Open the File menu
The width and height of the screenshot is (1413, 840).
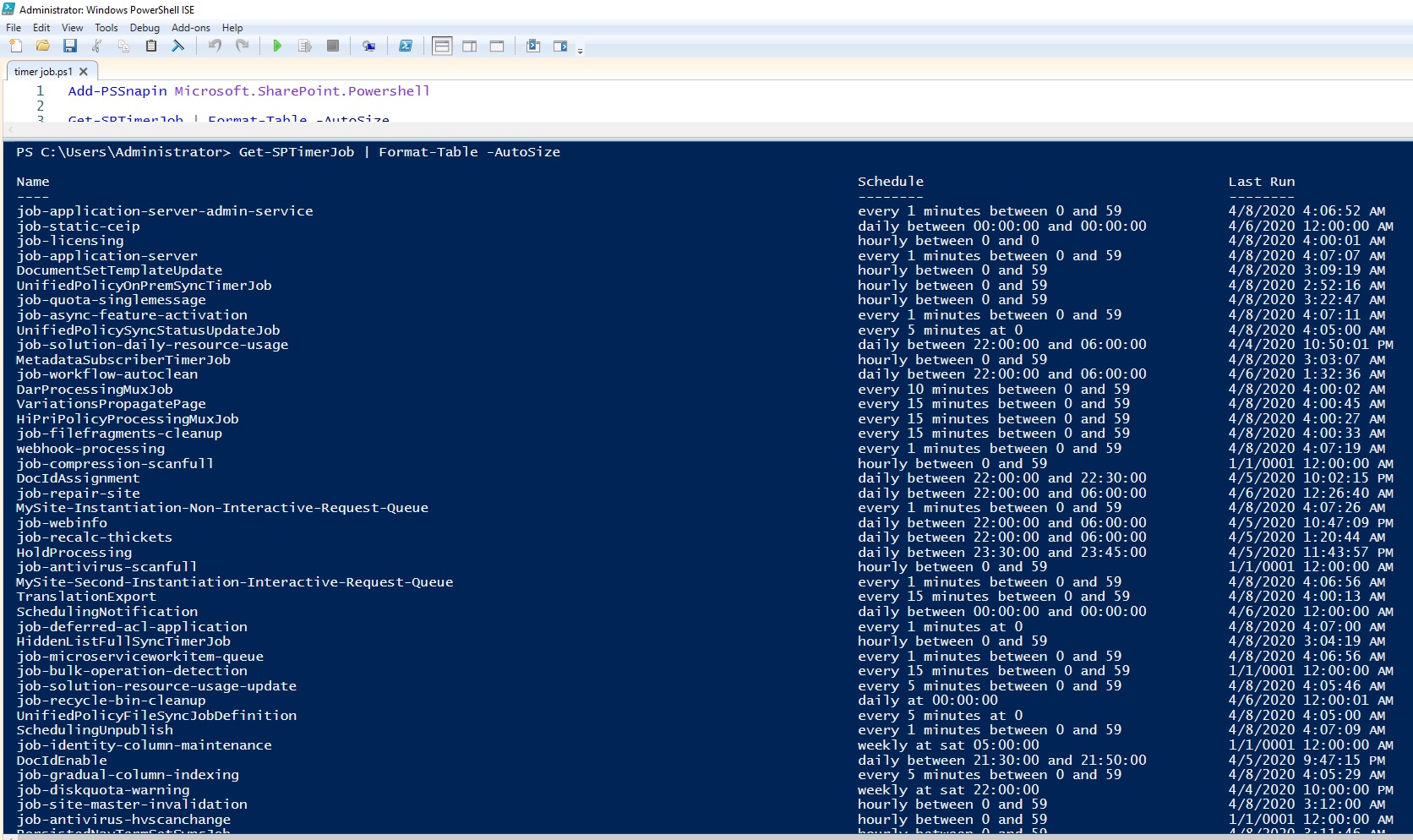point(14,28)
